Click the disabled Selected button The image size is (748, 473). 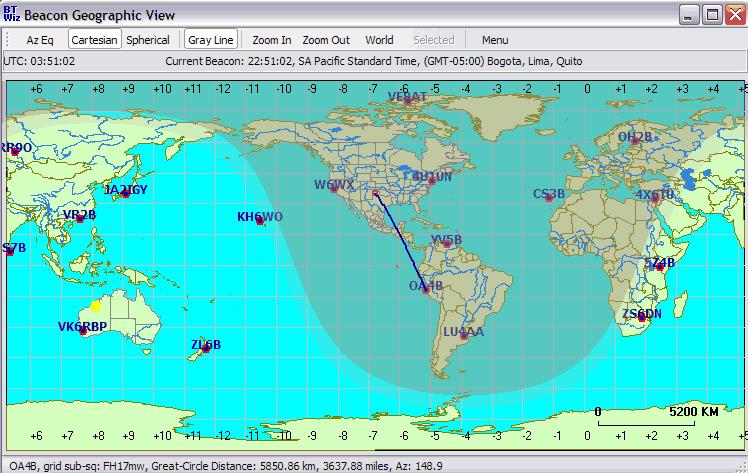click(433, 40)
